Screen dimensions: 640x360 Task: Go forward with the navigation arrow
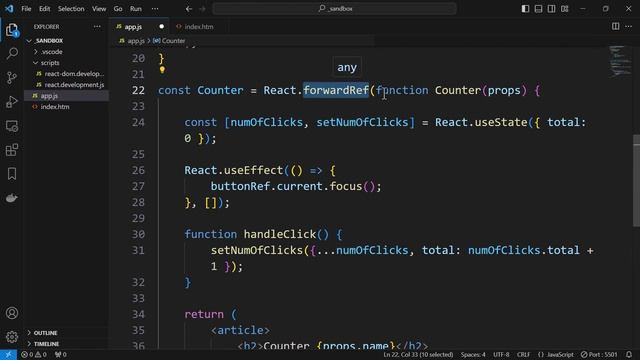[x=202, y=9]
